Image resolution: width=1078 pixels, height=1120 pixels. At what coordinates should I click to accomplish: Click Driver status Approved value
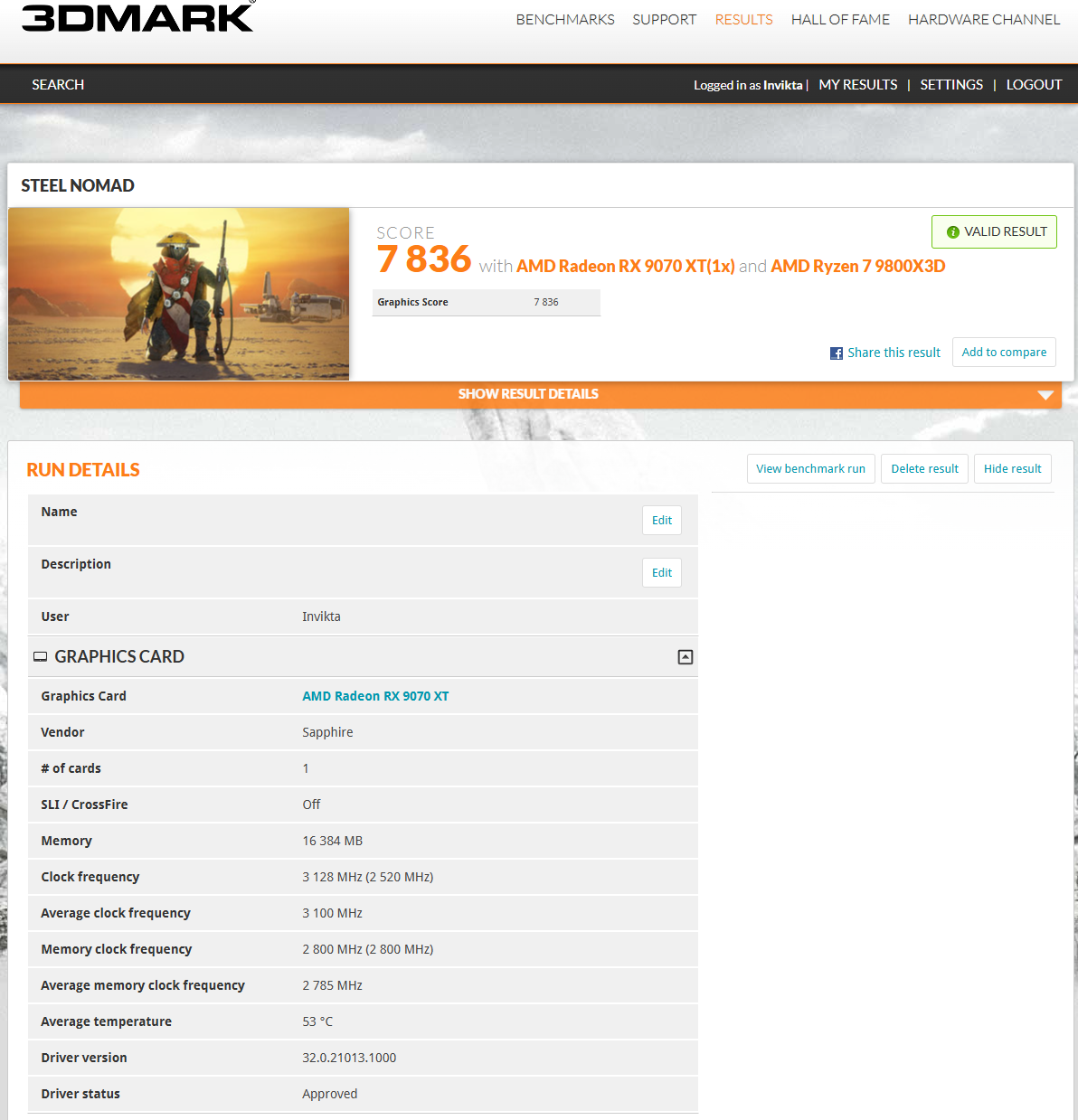(x=329, y=1094)
